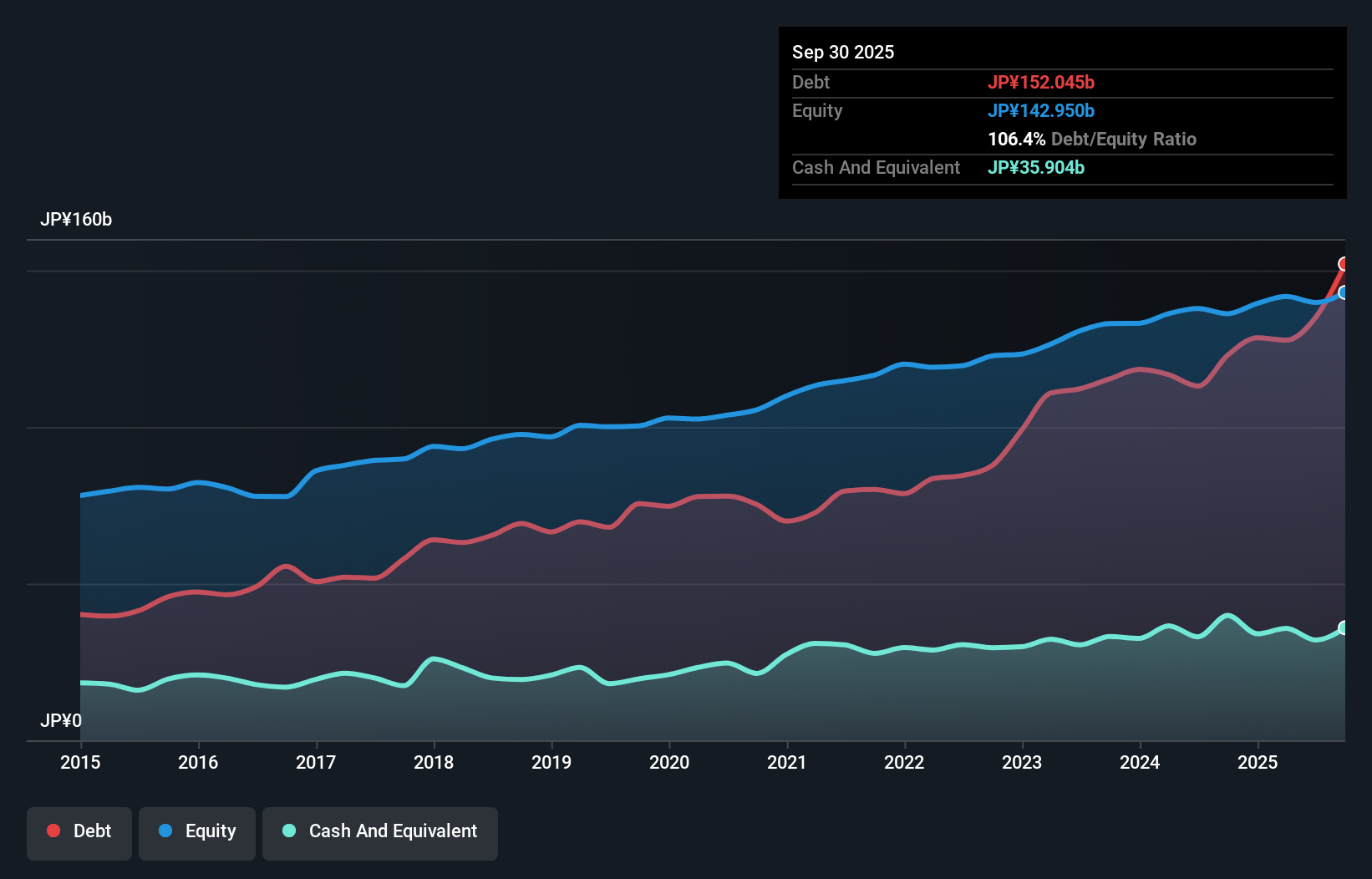Select the red Debt endpoint marker on chart
The height and width of the screenshot is (879, 1372).
pos(1344,263)
